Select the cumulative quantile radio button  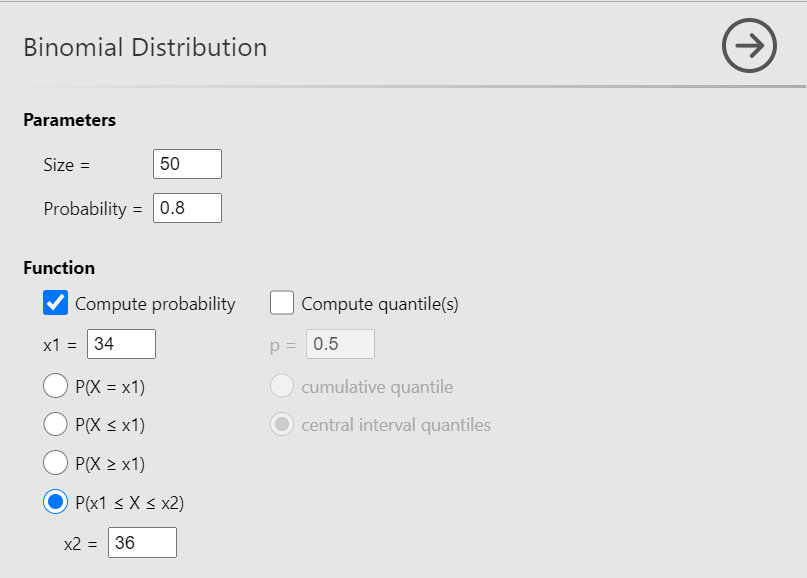(282, 386)
